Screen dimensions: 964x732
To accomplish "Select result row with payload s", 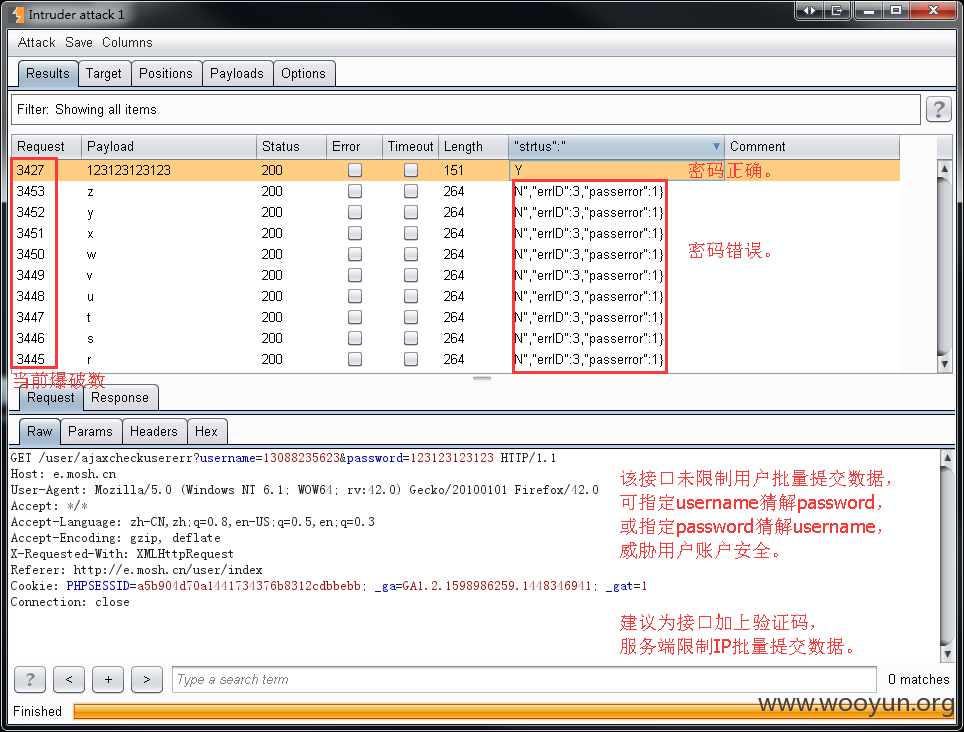I will tap(456, 338).
